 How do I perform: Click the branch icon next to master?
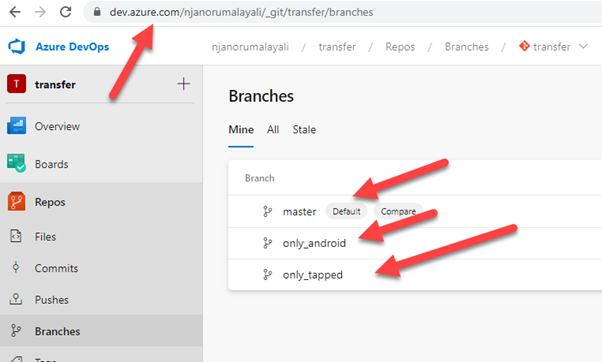point(267,212)
